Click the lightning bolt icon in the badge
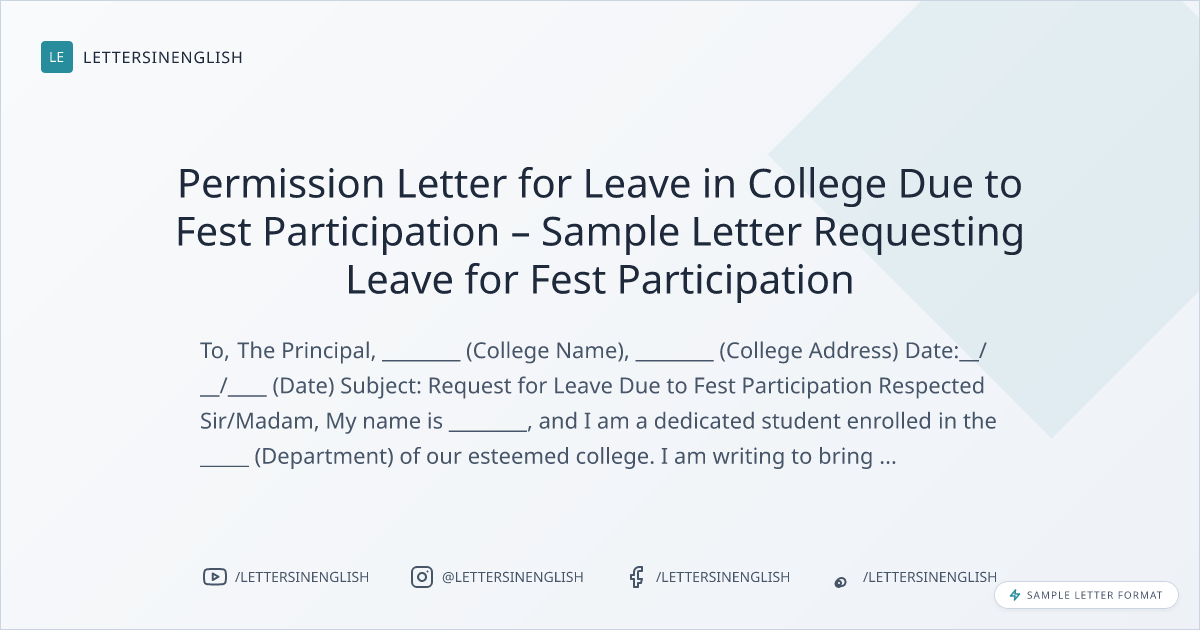The image size is (1200, 630). pyautogui.click(x=1015, y=595)
